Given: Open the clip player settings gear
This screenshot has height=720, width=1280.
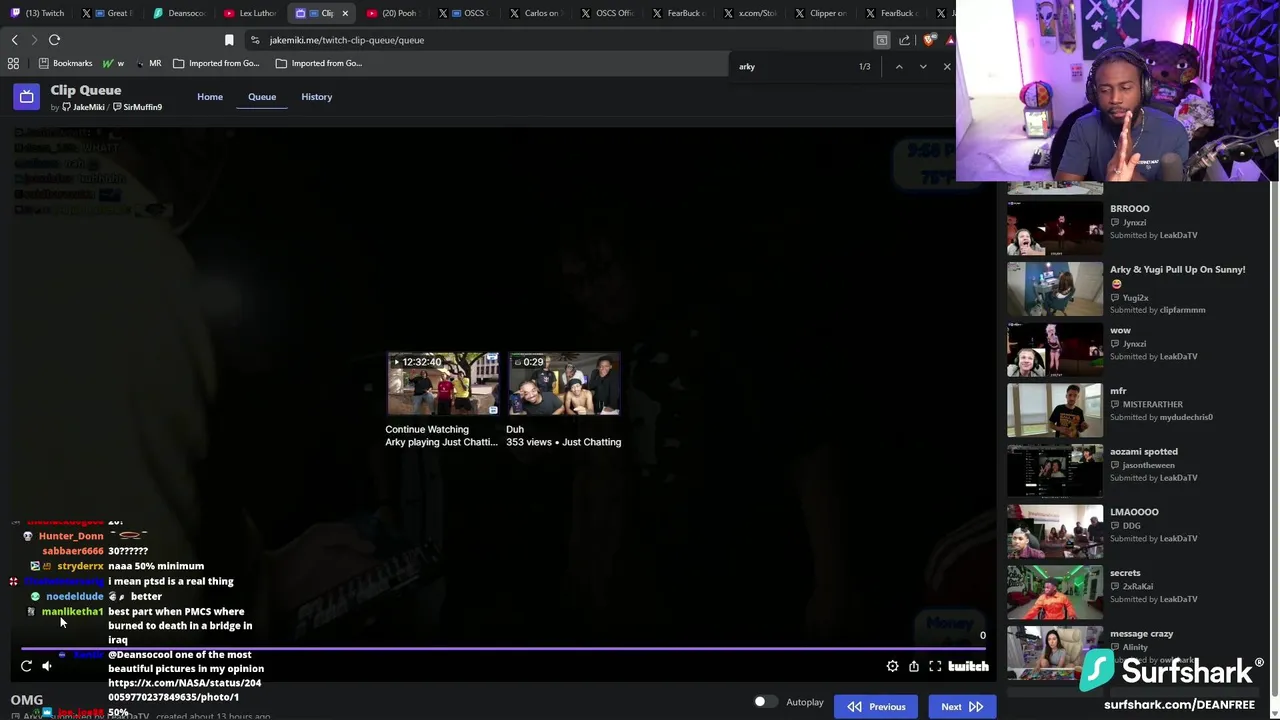Looking at the screenshot, I should tap(892, 666).
